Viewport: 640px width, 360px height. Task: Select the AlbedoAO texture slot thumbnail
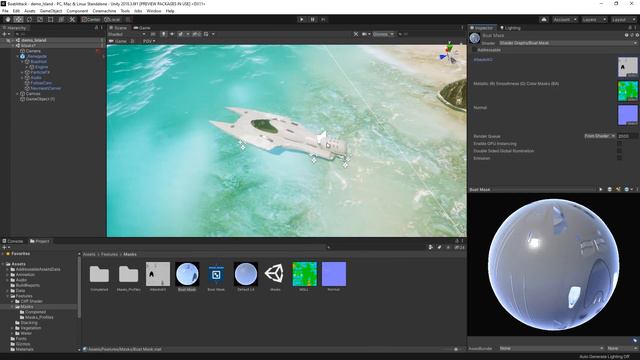pyautogui.click(x=627, y=67)
